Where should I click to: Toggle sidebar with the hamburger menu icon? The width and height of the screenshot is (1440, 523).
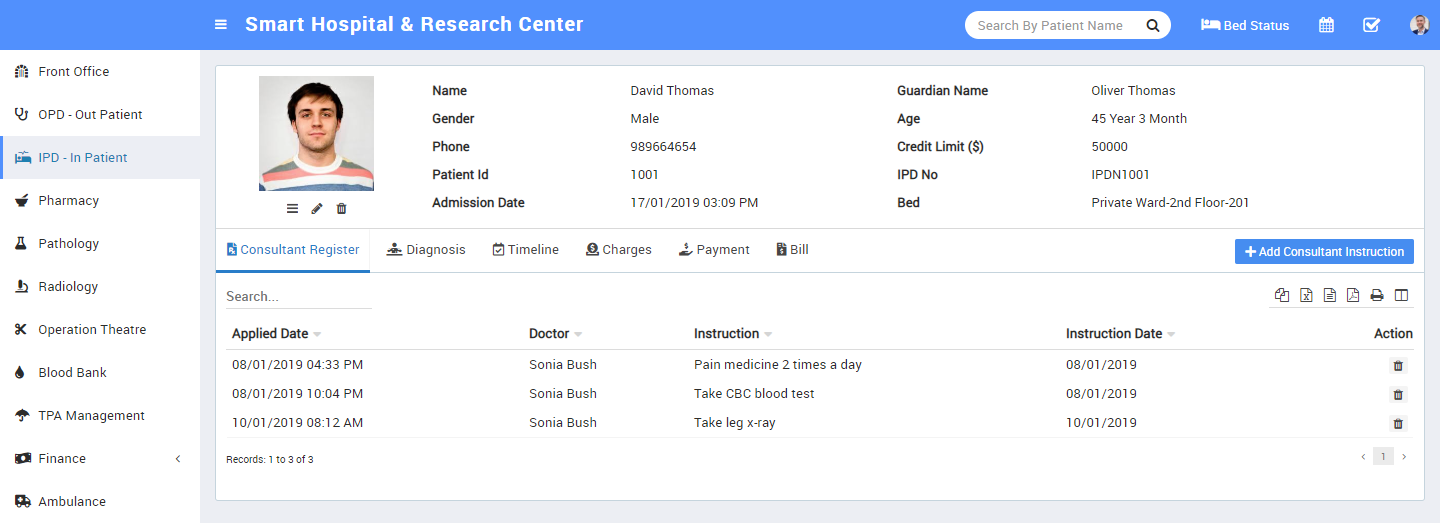[x=221, y=25]
